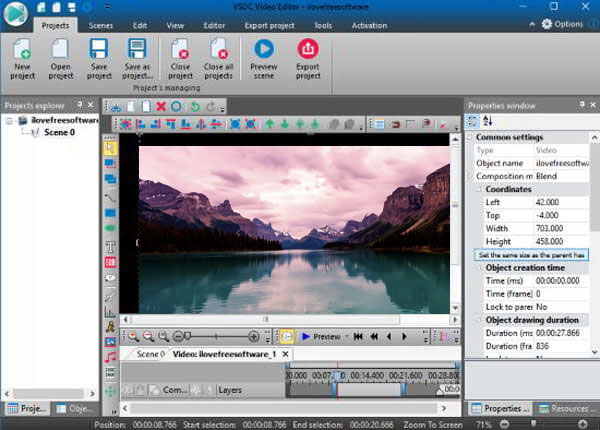Open the Export project ribbon tab
This screenshot has width=600, height=430.
point(271,23)
